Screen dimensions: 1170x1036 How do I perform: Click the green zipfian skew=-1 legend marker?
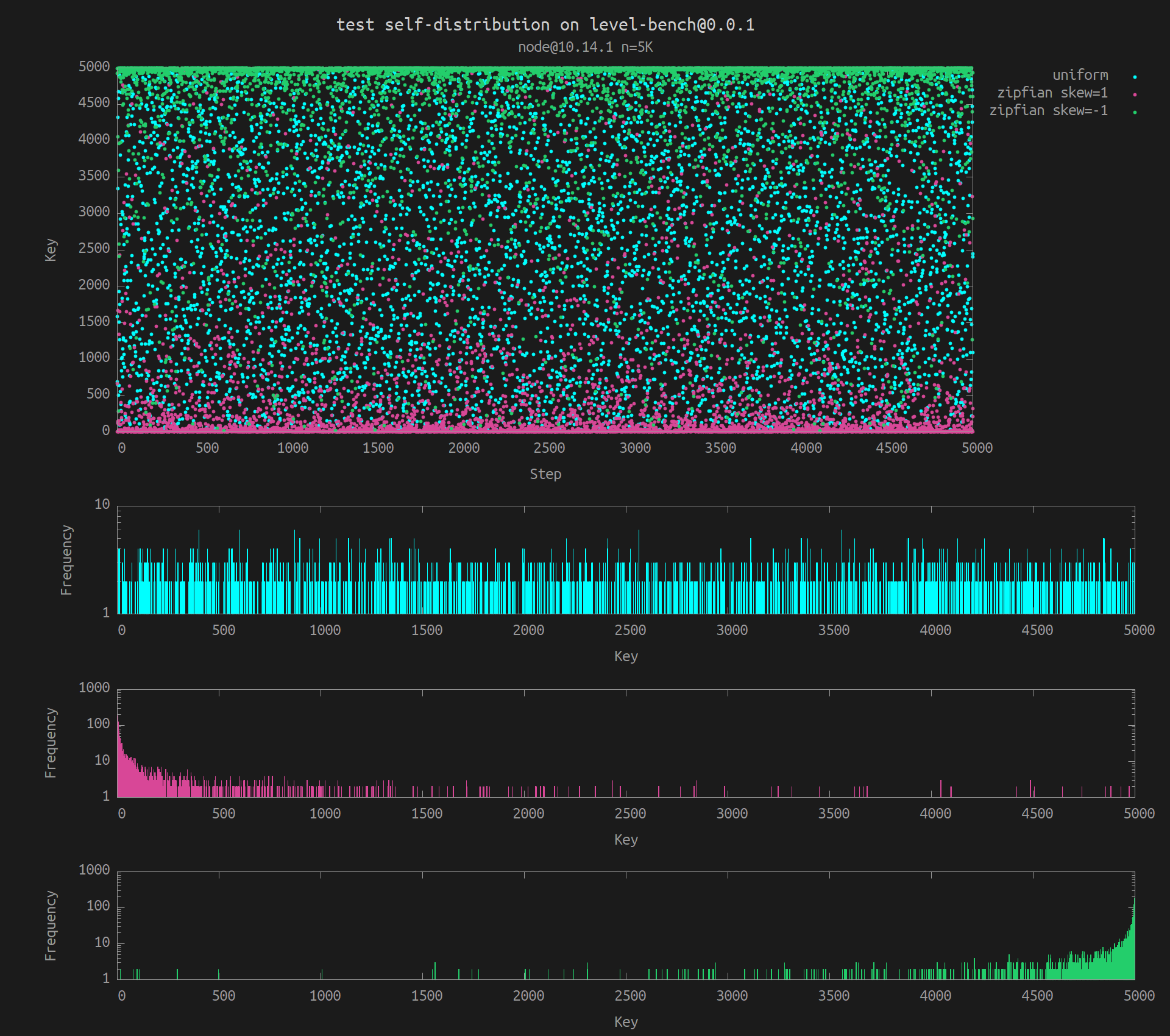[x=1135, y=112]
